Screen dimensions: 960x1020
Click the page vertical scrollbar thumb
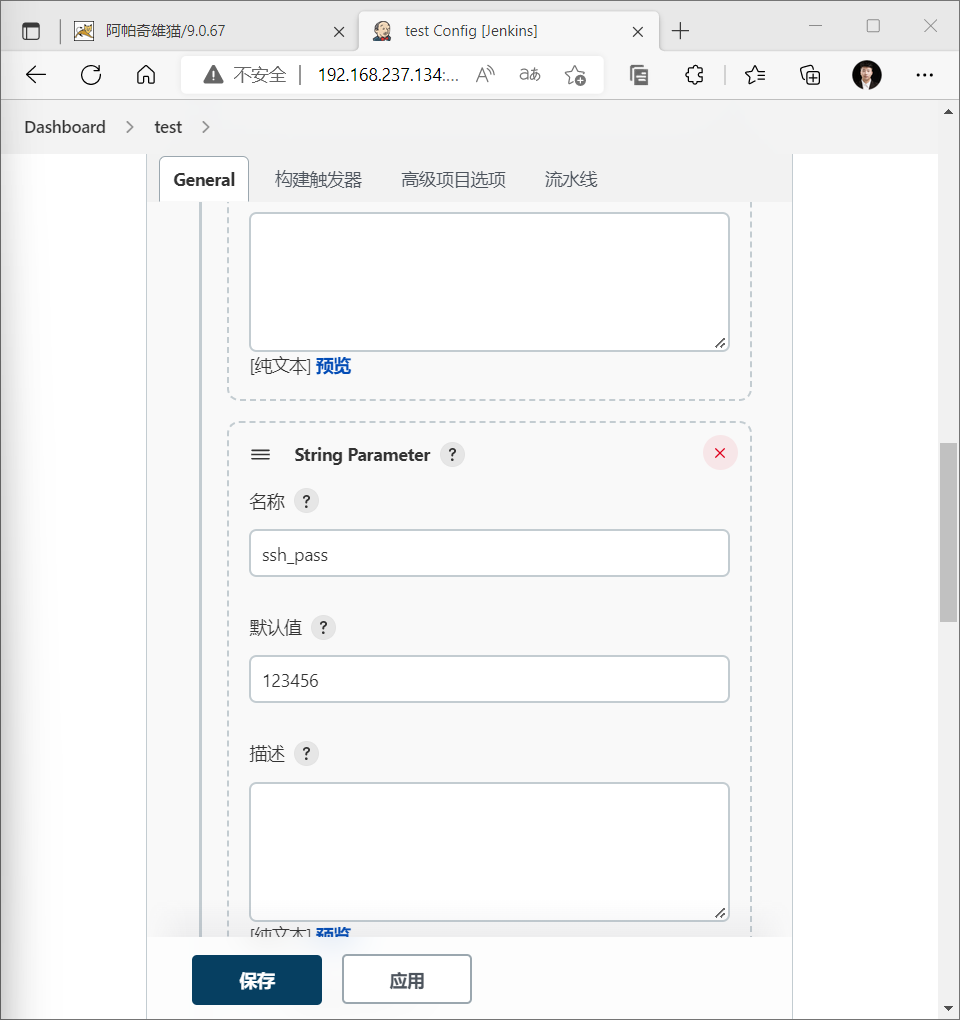click(x=948, y=532)
